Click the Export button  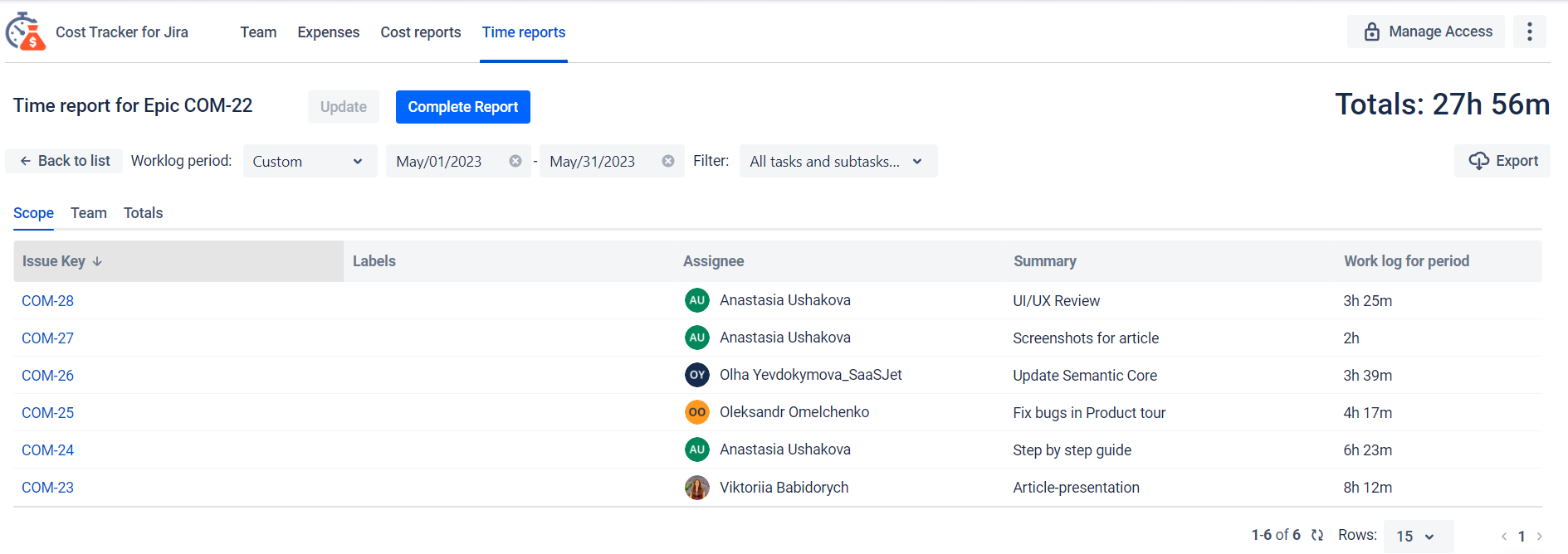click(1502, 161)
